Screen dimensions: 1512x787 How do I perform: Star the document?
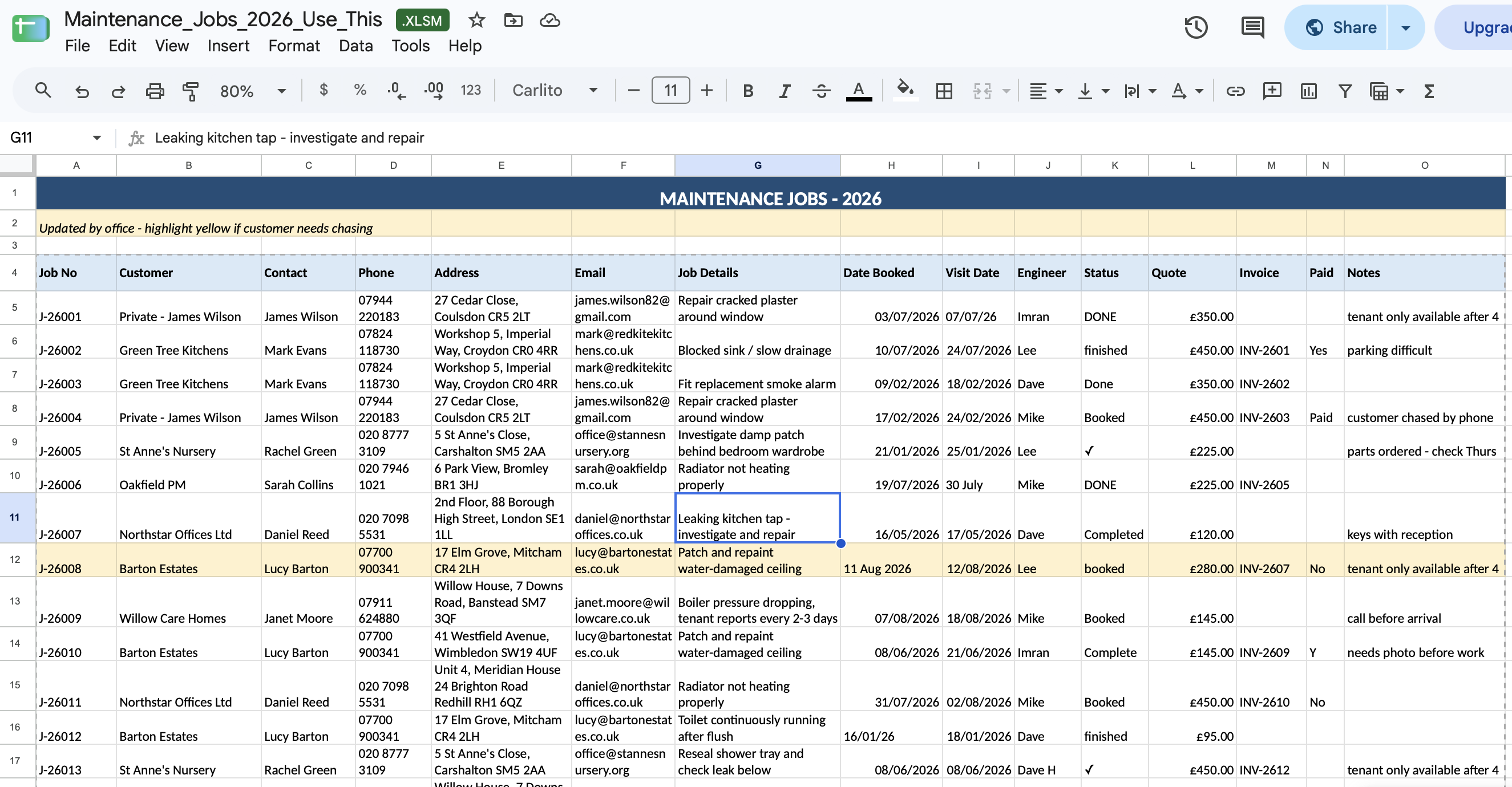pos(476,21)
